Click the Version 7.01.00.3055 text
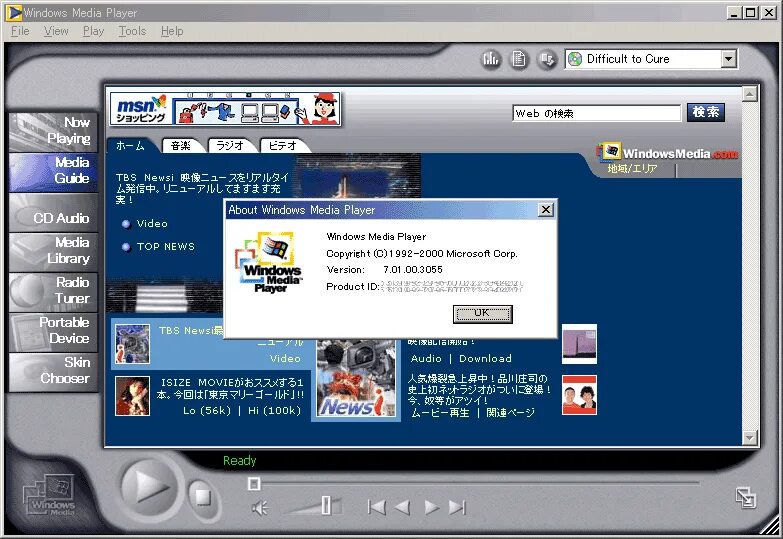The width and height of the screenshot is (783, 539). coord(385,270)
